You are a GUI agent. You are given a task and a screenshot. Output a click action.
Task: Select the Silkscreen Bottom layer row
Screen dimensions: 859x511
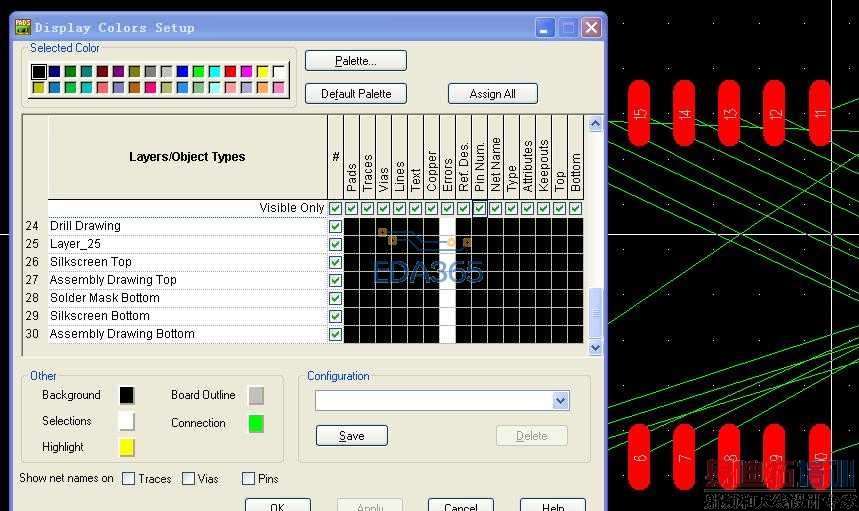[187, 317]
